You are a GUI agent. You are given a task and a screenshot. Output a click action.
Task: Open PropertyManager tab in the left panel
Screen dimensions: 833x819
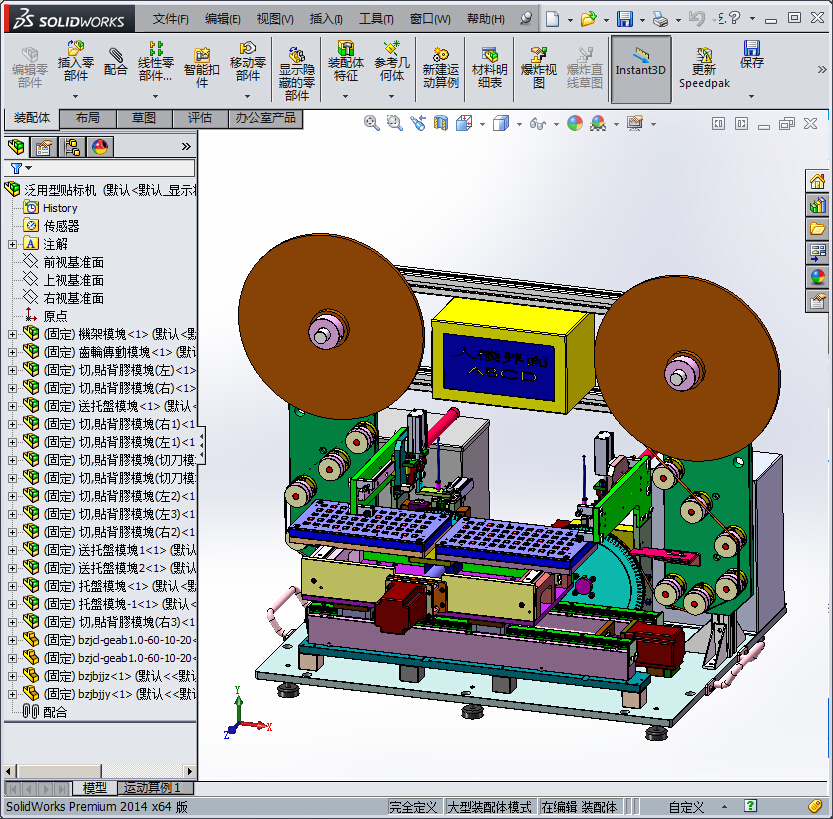pos(44,147)
